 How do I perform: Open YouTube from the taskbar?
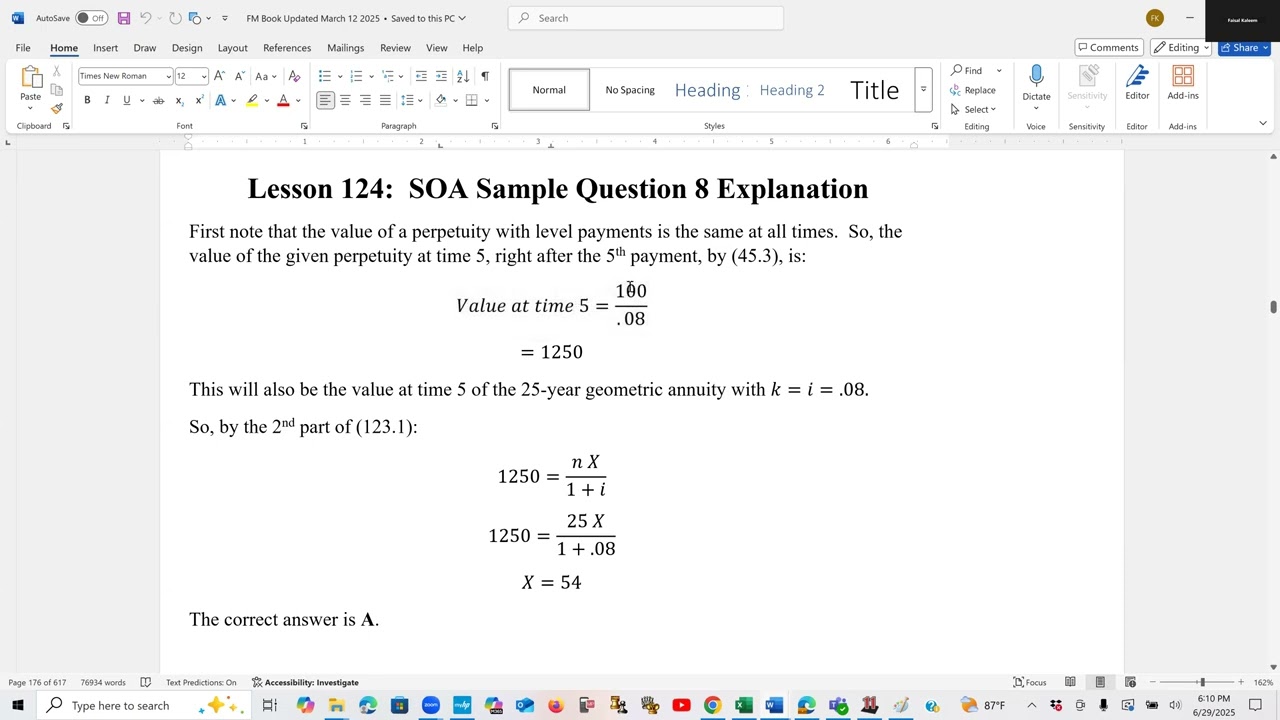[681, 705]
